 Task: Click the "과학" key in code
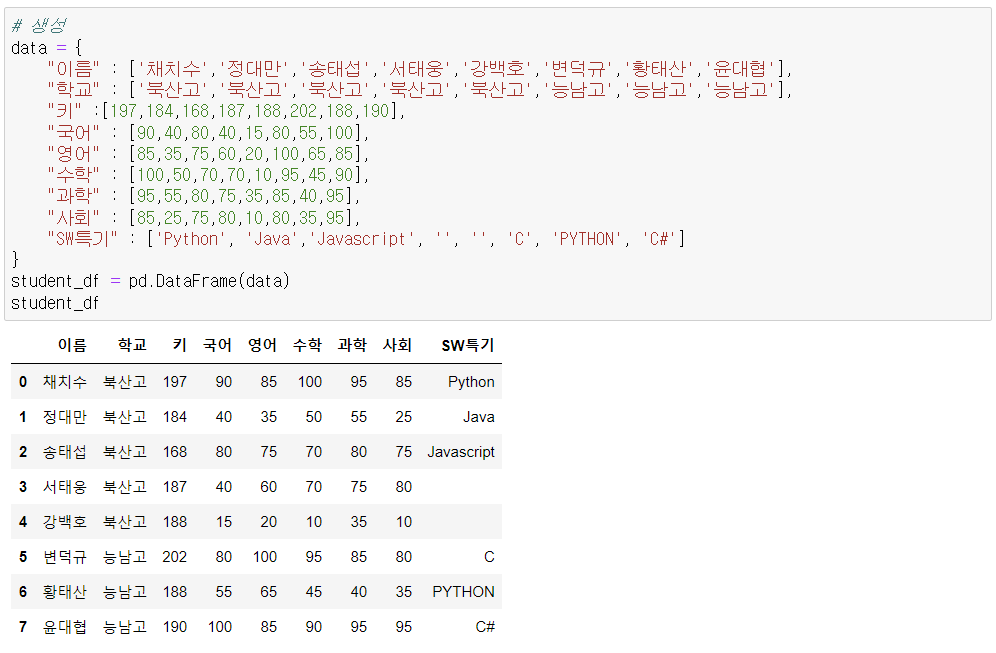pos(74,196)
